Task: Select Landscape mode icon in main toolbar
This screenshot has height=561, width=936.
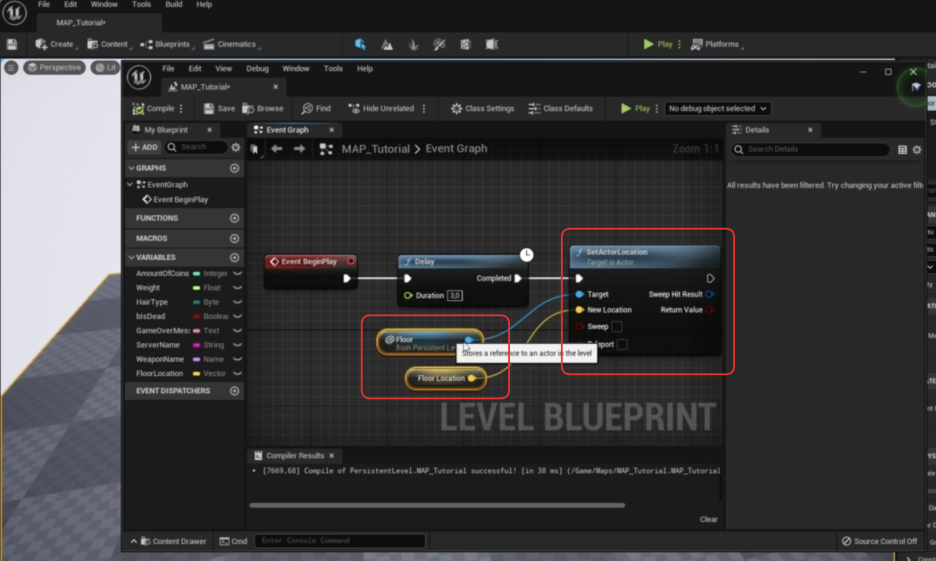Action: point(387,44)
